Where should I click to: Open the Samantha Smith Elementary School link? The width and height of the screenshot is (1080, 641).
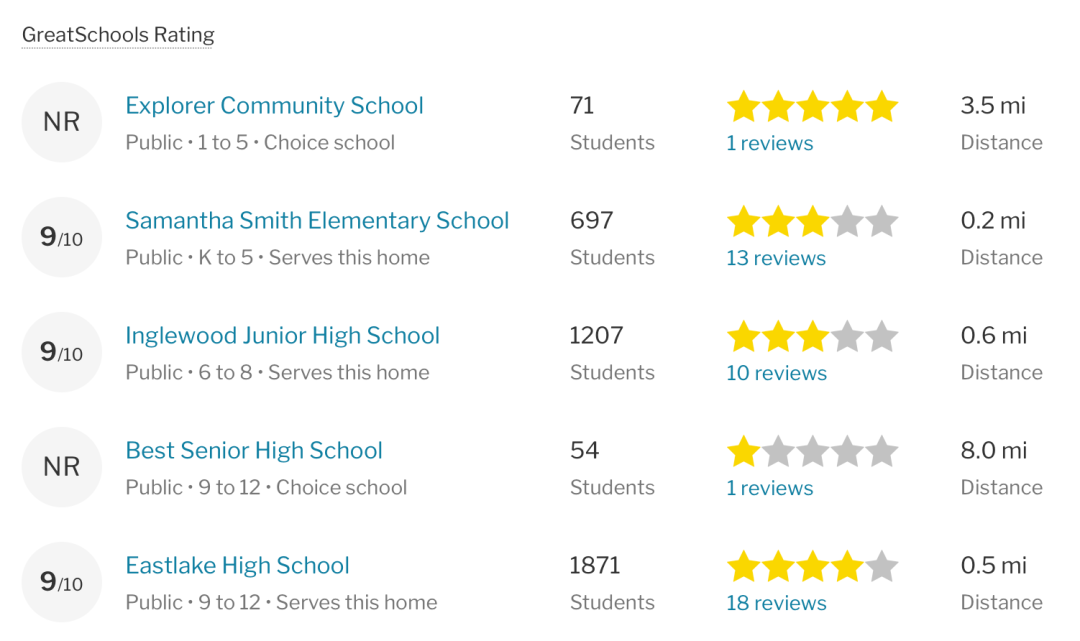pos(317,220)
